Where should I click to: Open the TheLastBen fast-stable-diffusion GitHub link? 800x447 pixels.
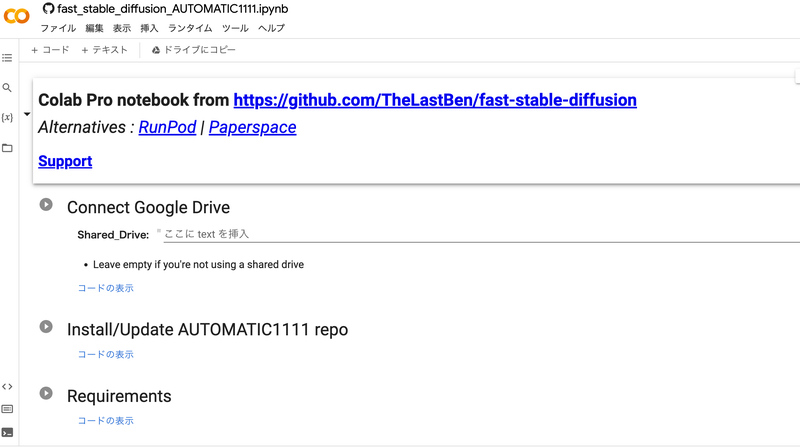click(x=435, y=100)
